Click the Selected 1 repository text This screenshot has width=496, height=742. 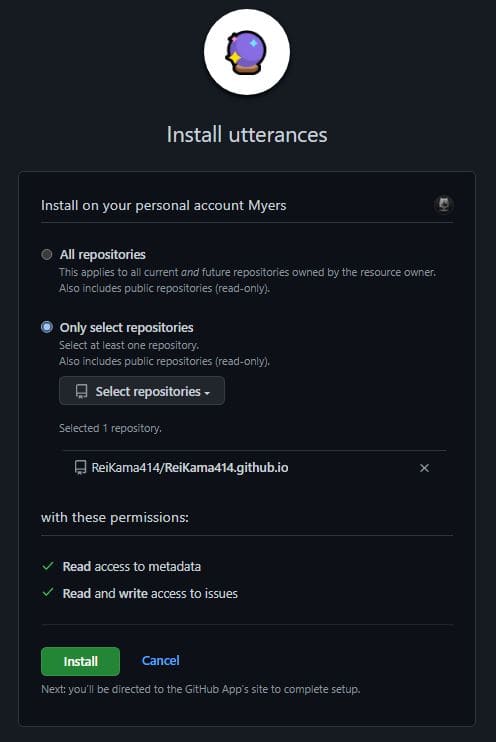(110, 428)
